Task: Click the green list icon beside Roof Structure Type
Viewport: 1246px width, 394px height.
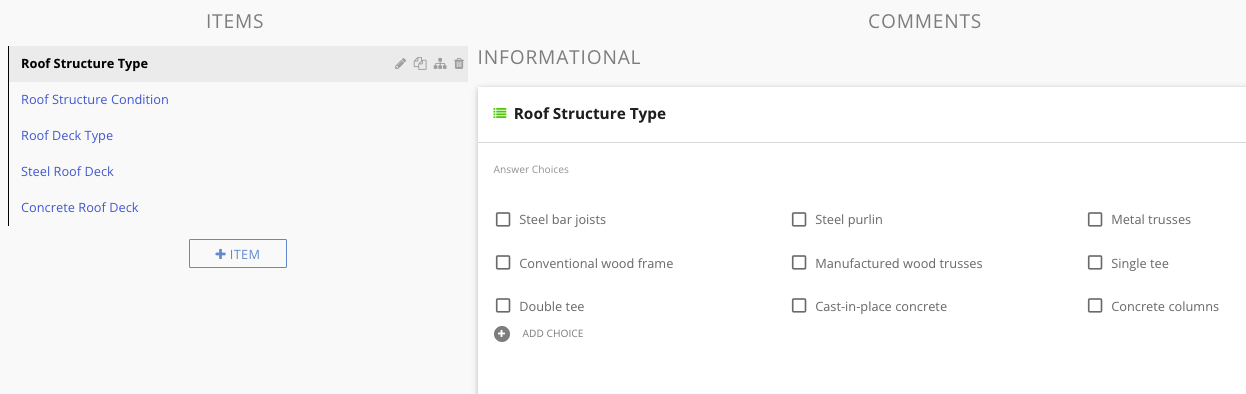Action: click(500, 114)
